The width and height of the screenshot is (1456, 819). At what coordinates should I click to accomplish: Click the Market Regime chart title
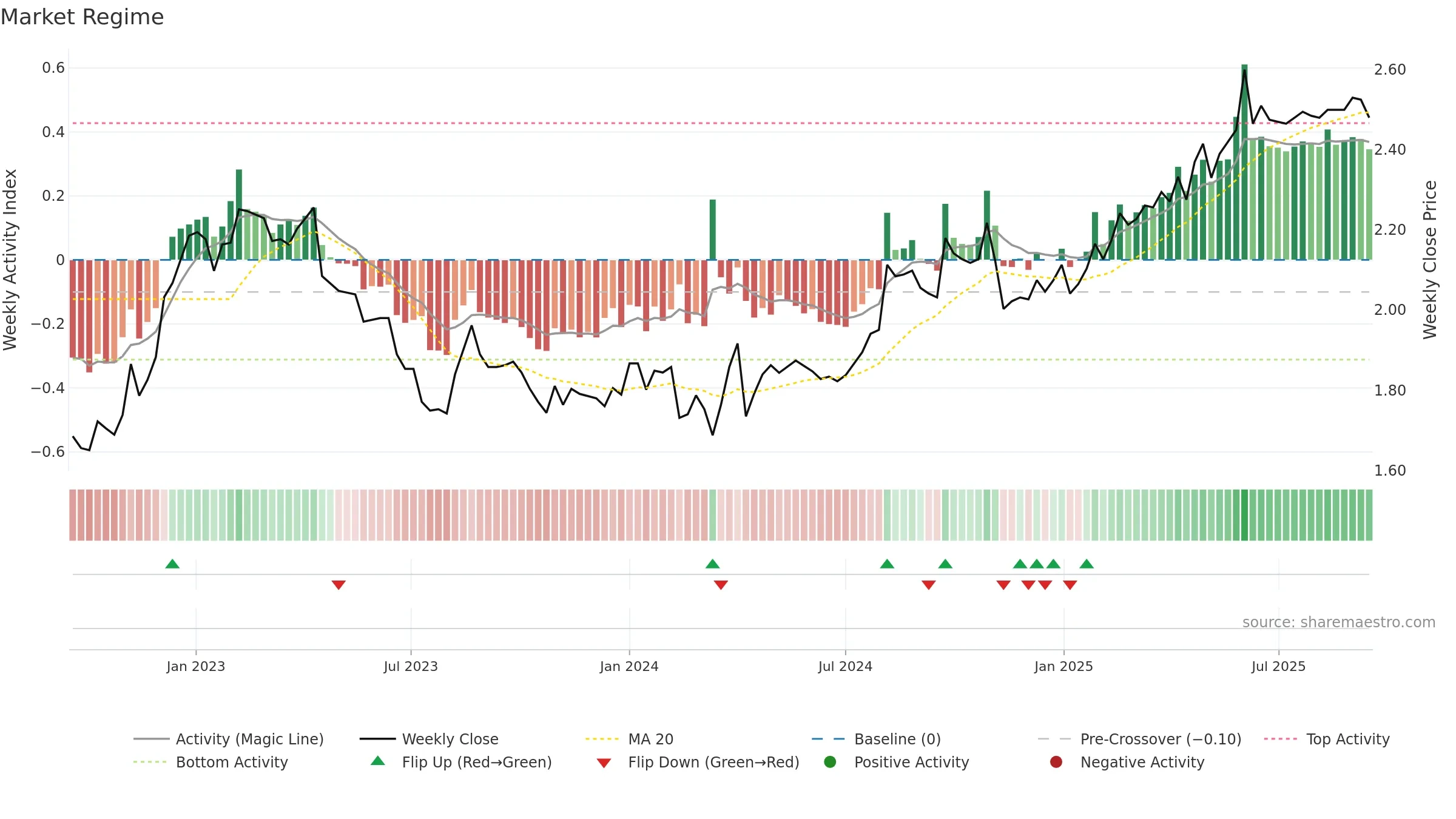pyautogui.click(x=82, y=17)
